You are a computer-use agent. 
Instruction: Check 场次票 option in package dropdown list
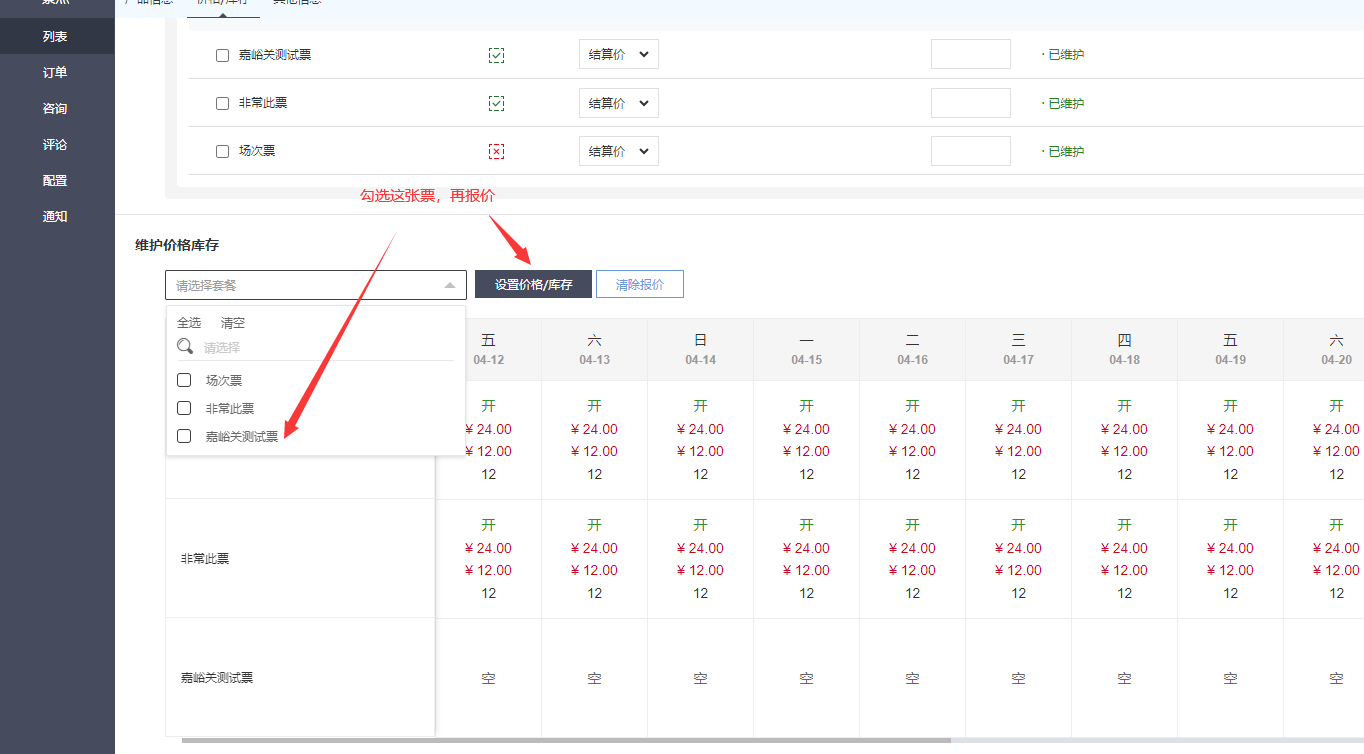pos(184,380)
